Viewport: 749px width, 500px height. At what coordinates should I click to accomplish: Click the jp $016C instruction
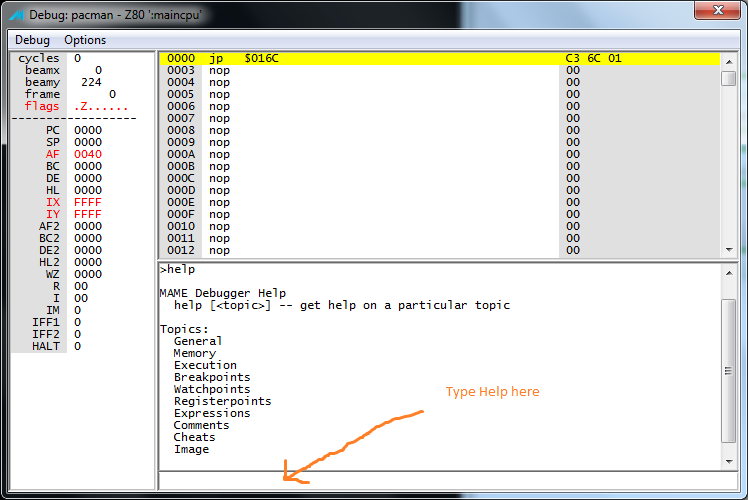[244, 58]
